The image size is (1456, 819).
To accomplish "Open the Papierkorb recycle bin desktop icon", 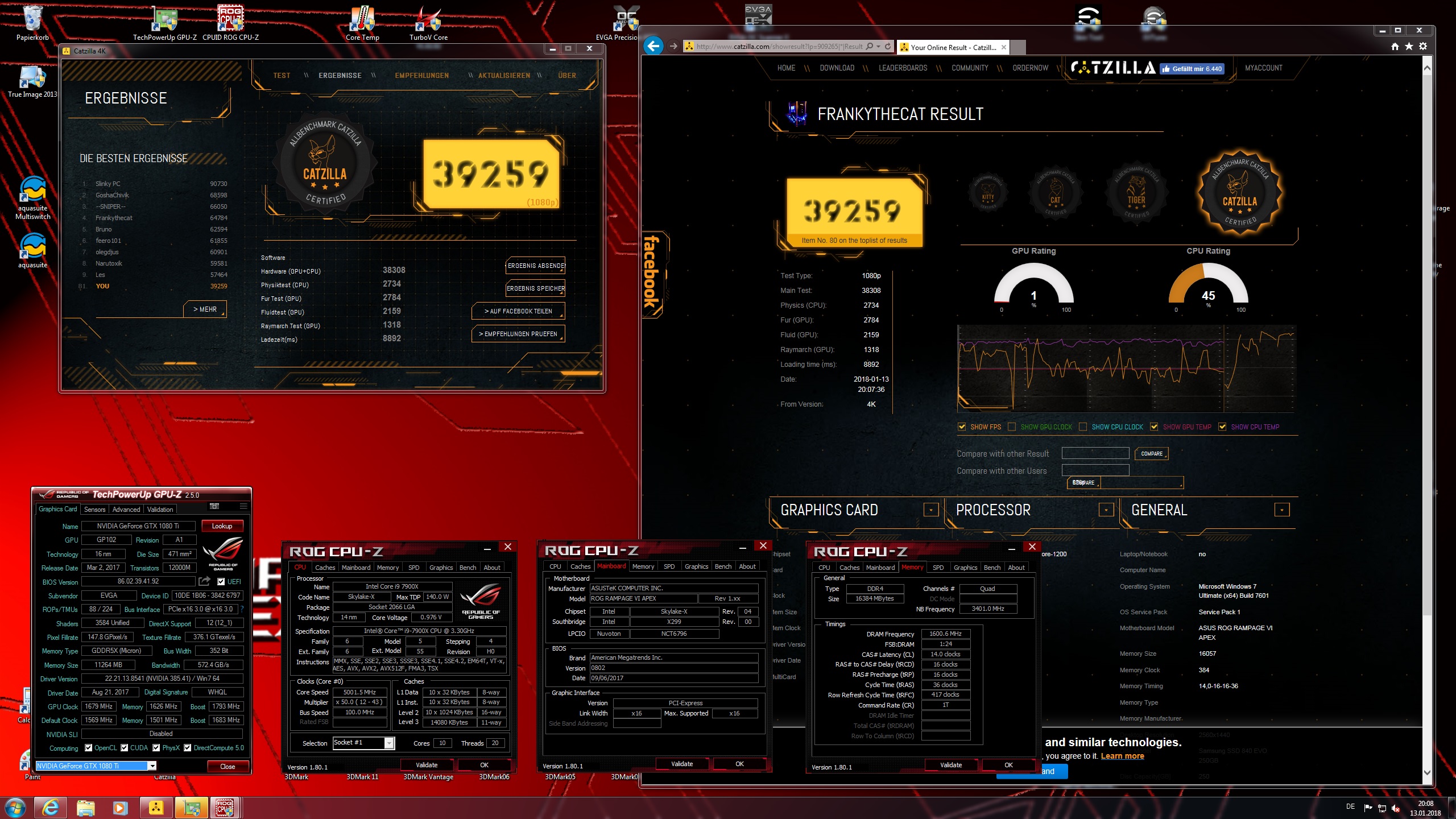I will tap(32, 23).
